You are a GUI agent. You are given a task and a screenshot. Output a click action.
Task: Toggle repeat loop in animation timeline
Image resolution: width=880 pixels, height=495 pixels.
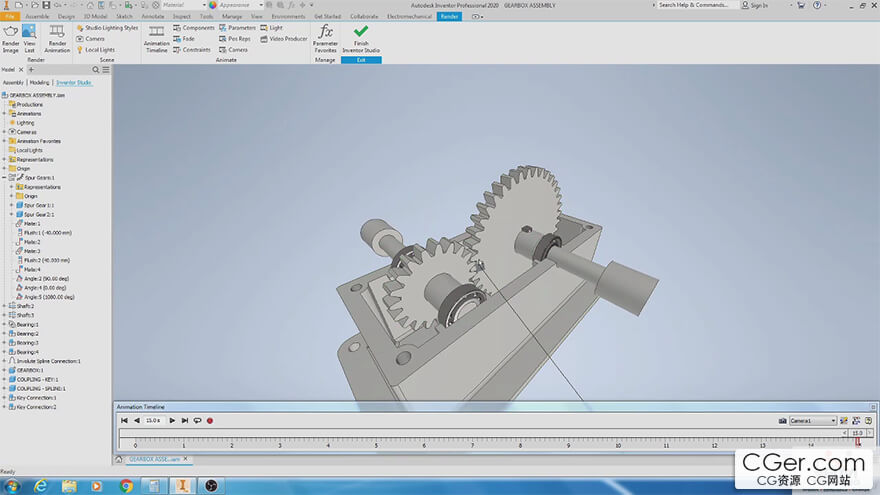[x=197, y=421]
